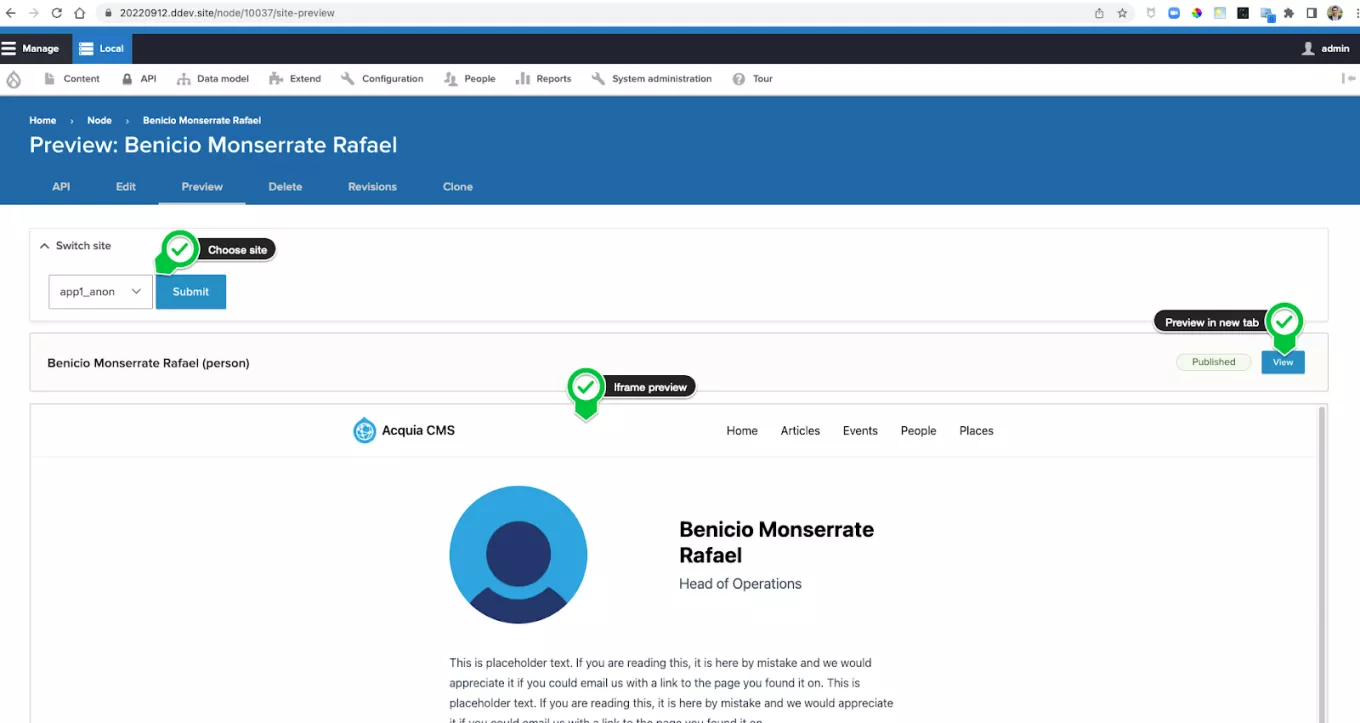Open the Drupal home droplet icon

pyautogui.click(x=14, y=79)
